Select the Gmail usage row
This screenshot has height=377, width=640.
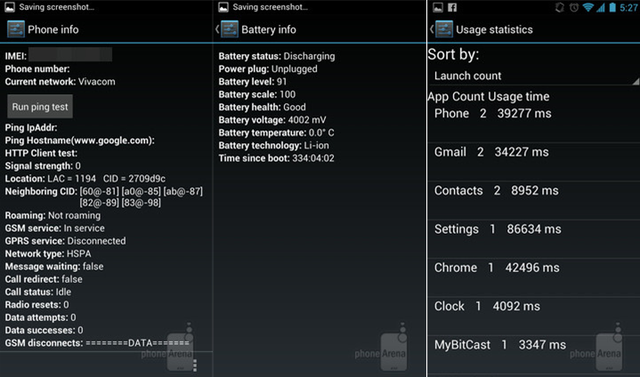[x=534, y=162]
